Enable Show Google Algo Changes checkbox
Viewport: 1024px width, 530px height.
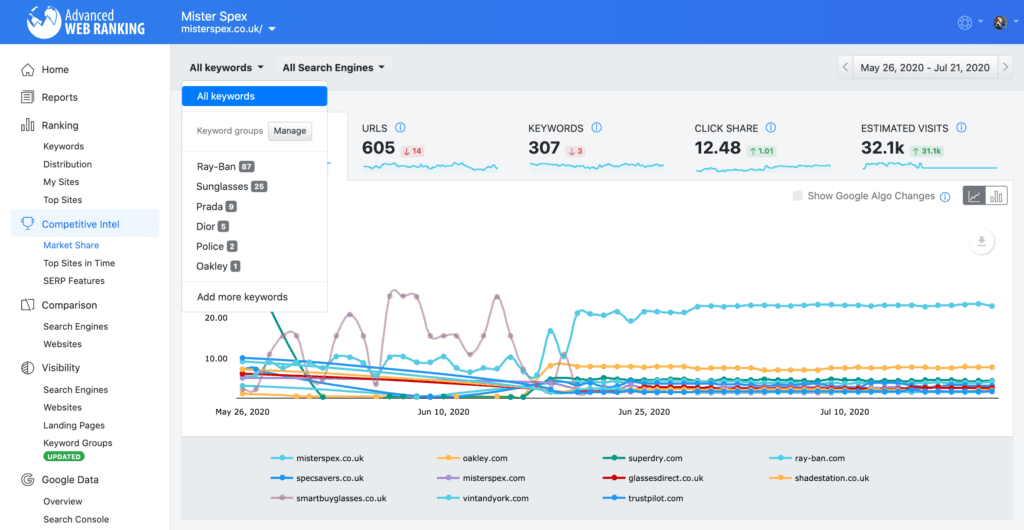(797, 196)
